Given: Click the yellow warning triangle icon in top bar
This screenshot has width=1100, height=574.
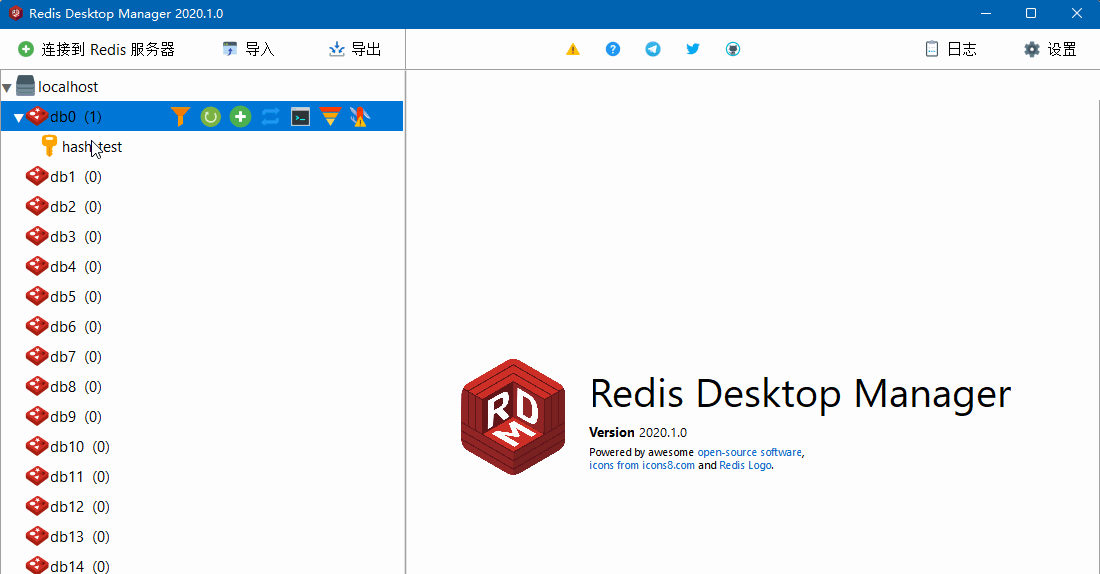Looking at the screenshot, I should [573, 49].
